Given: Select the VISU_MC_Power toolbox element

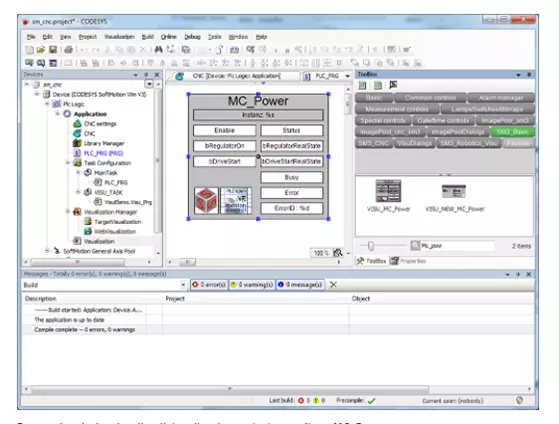Looking at the screenshot, I should tap(389, 195).
